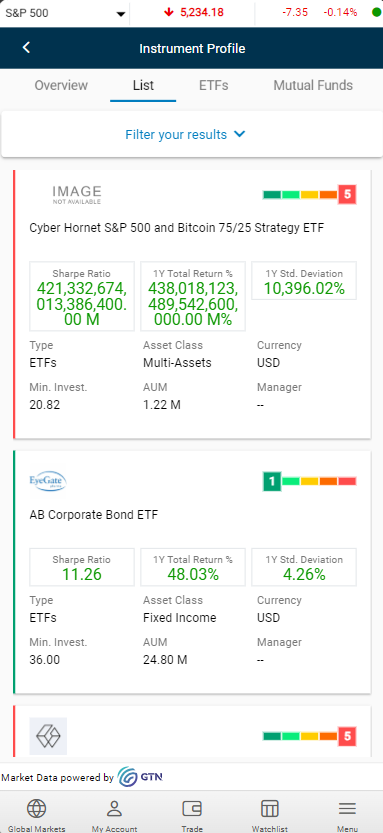Open My Account person icon

tap(114, 809)
